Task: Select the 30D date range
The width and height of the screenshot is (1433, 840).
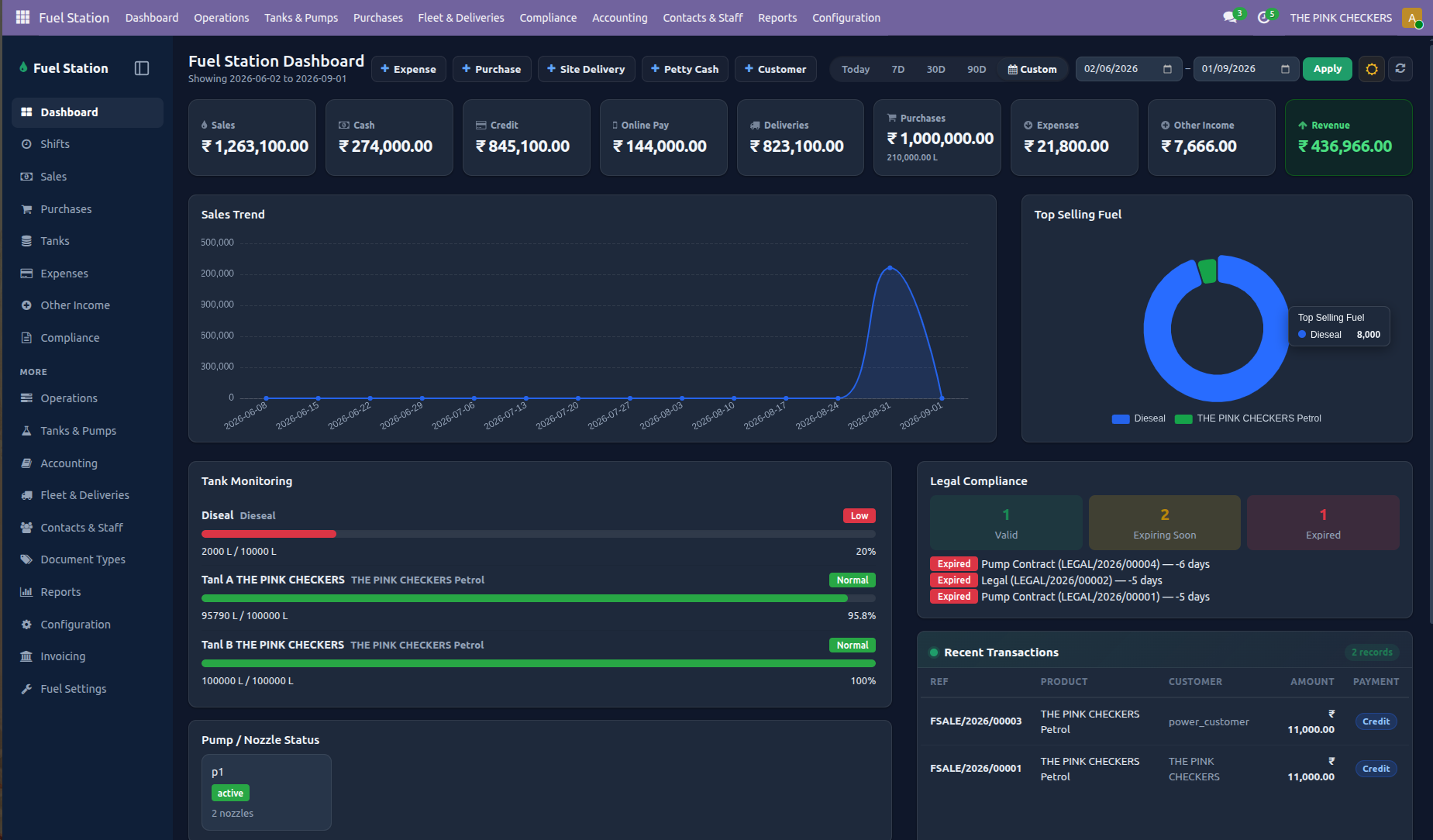Action: pos(936,69)
